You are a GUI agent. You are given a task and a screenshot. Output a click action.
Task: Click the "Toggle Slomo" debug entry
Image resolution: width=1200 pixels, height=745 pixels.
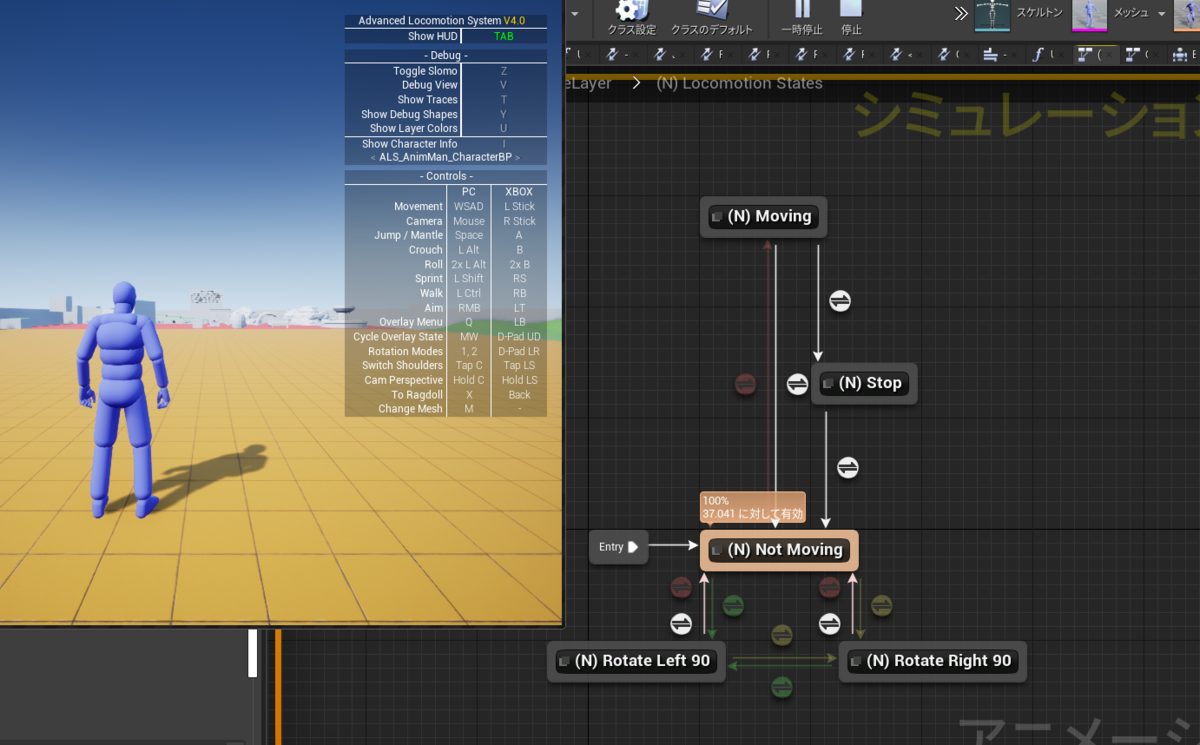pos(425,71)
